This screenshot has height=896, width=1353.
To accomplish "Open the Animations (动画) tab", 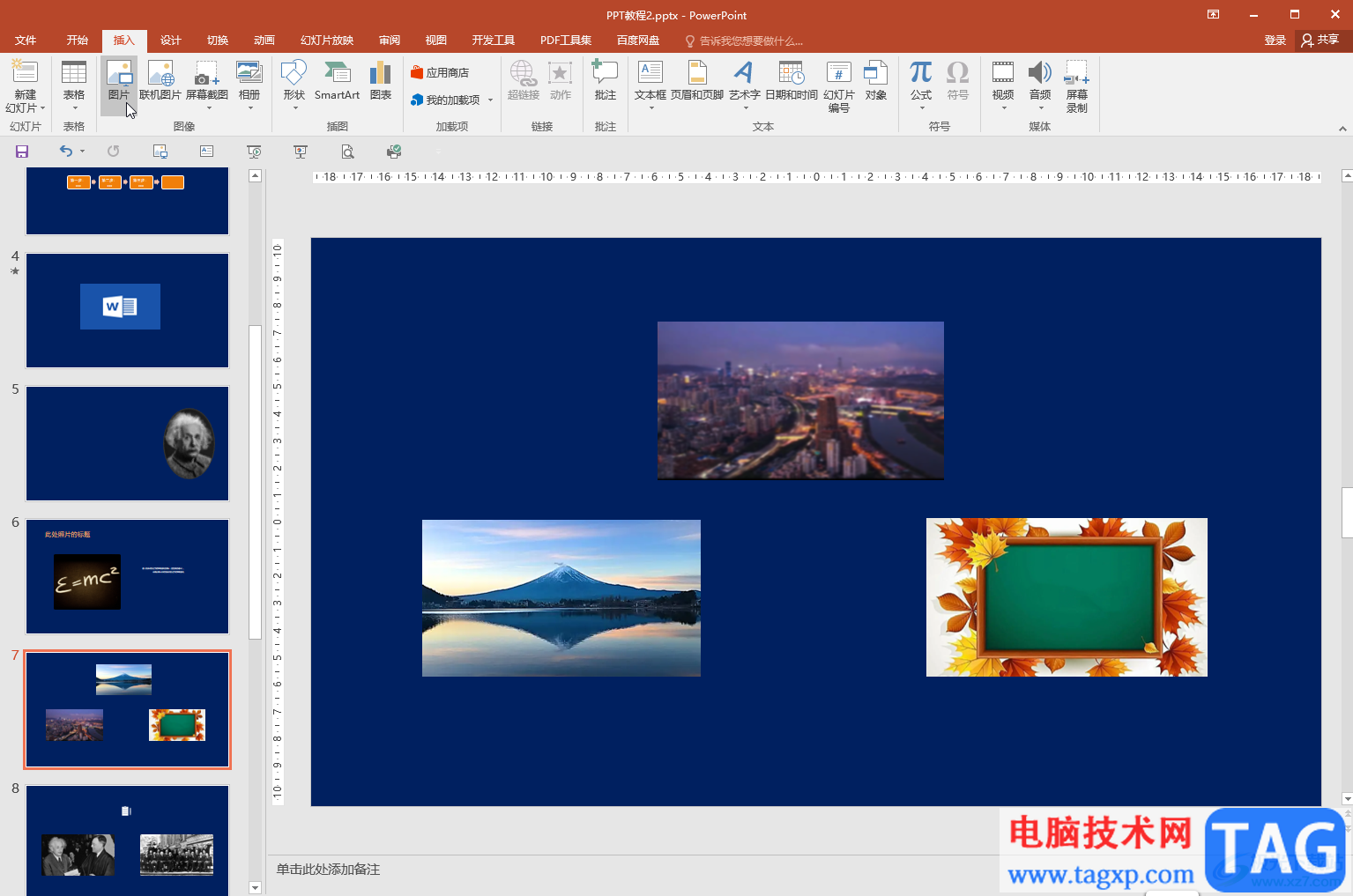I will [264, 41].
